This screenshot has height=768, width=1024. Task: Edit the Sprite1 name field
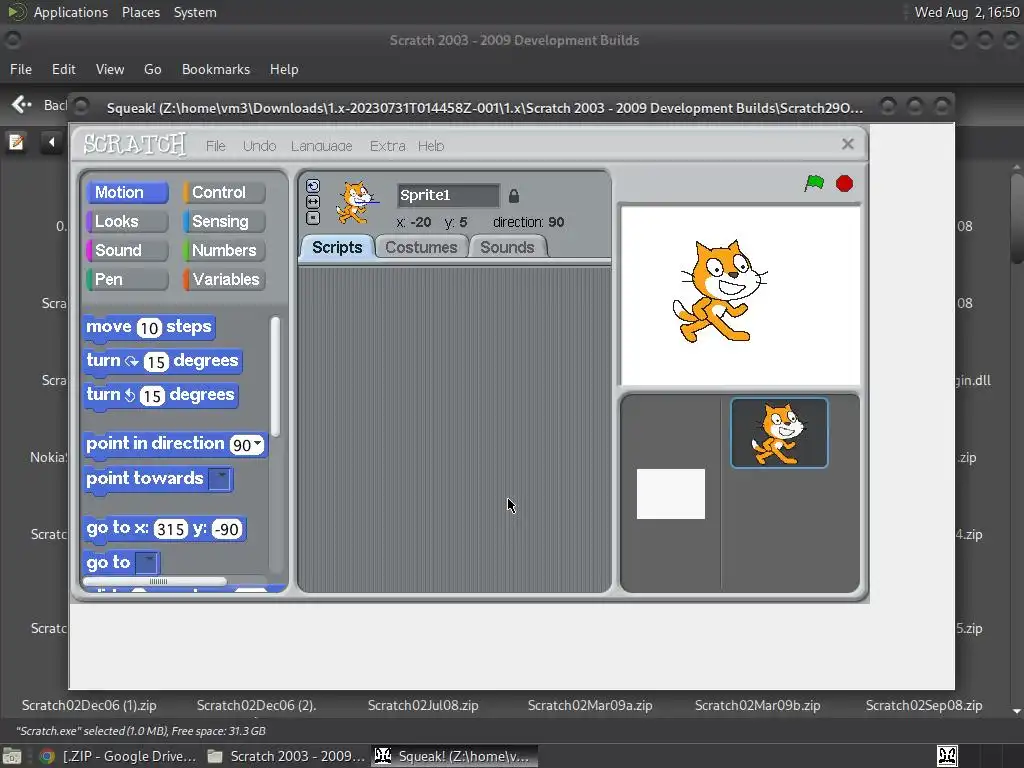[448, 195]
